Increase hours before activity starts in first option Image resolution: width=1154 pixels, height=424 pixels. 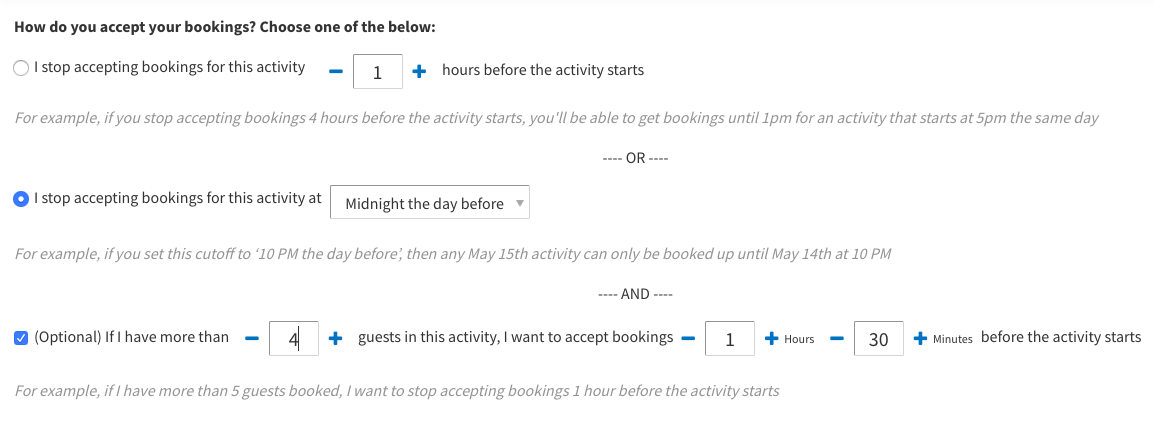click(419, 71)
